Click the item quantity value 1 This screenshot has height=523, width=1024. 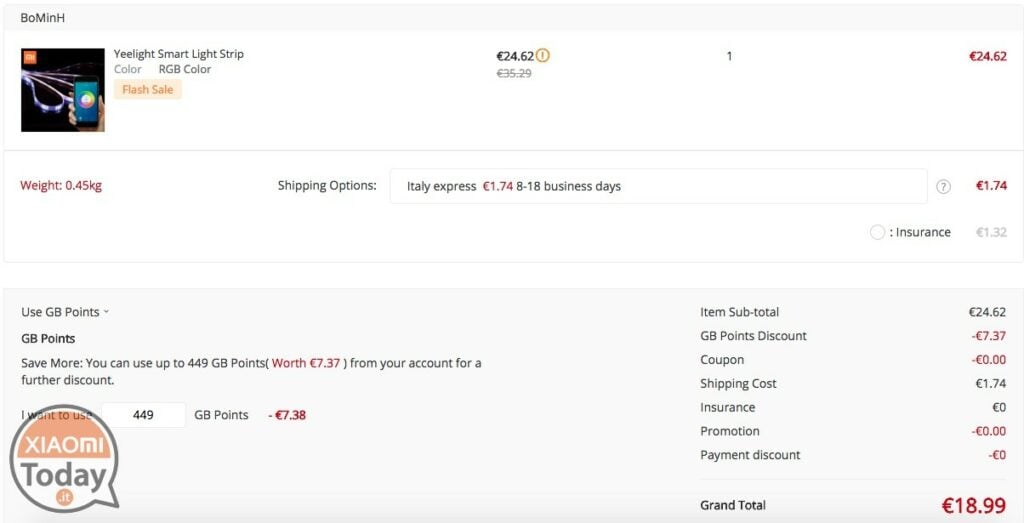pos(729,56)
